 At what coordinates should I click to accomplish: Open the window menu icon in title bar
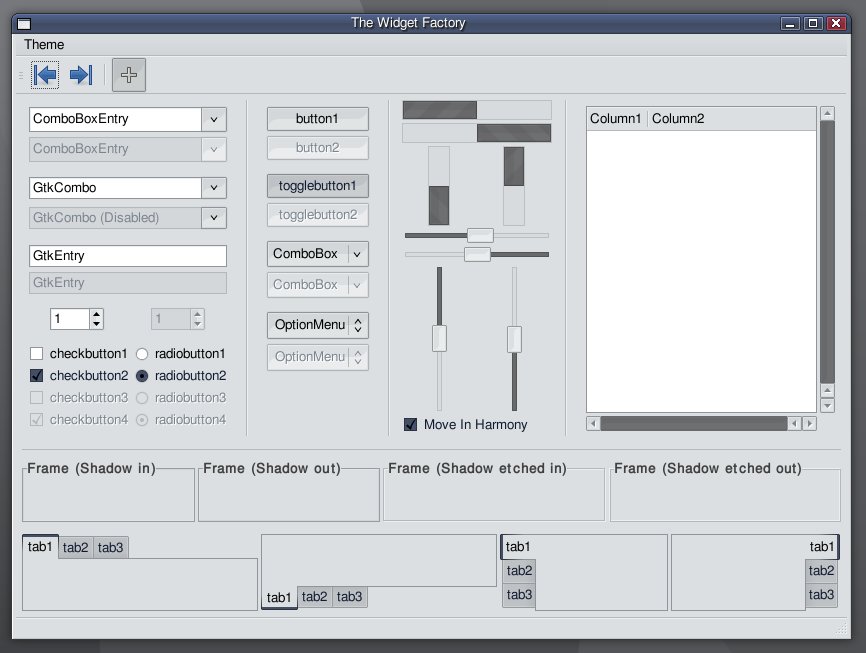tap(24, 23)
